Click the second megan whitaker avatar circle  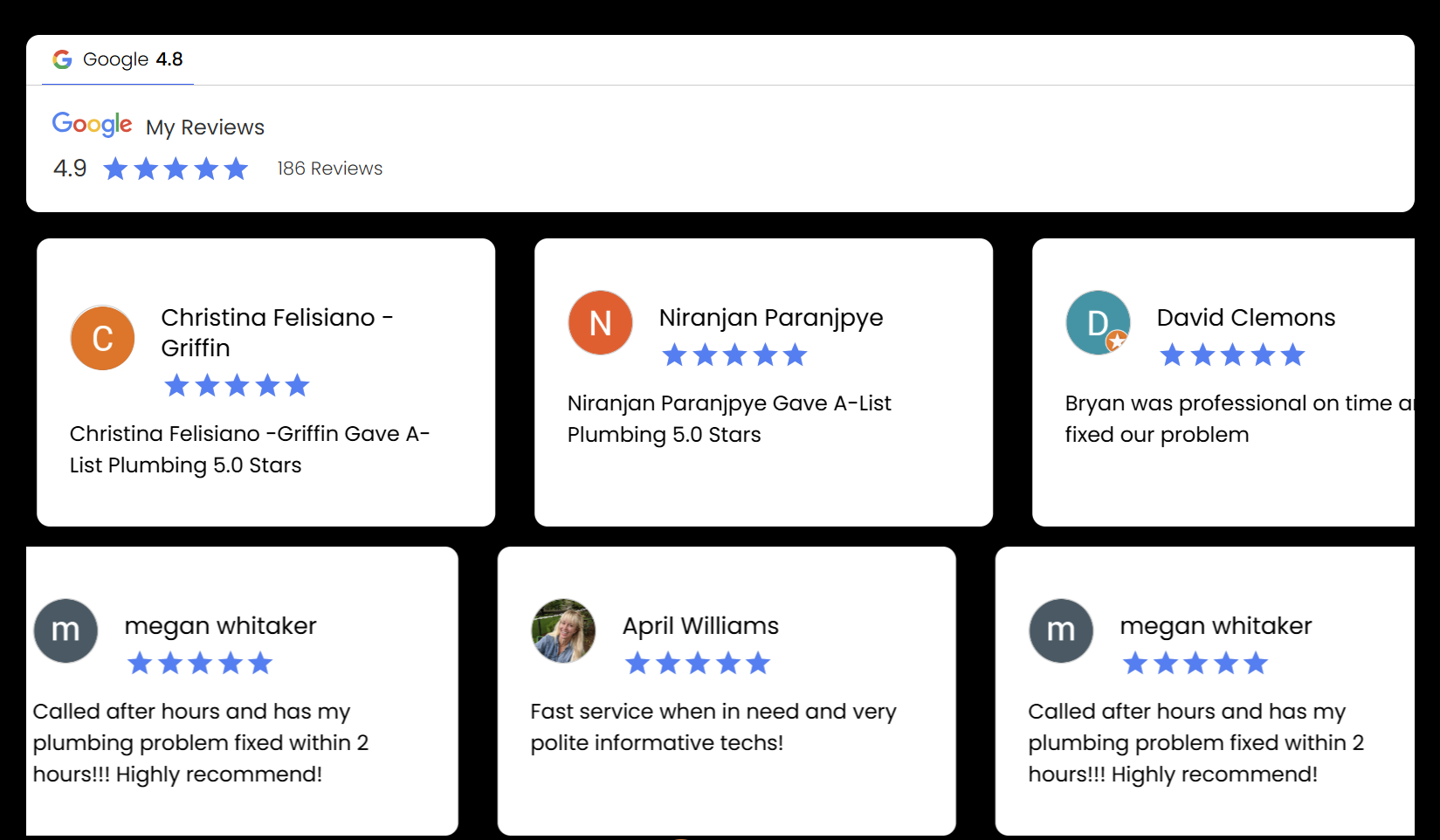1060,630
